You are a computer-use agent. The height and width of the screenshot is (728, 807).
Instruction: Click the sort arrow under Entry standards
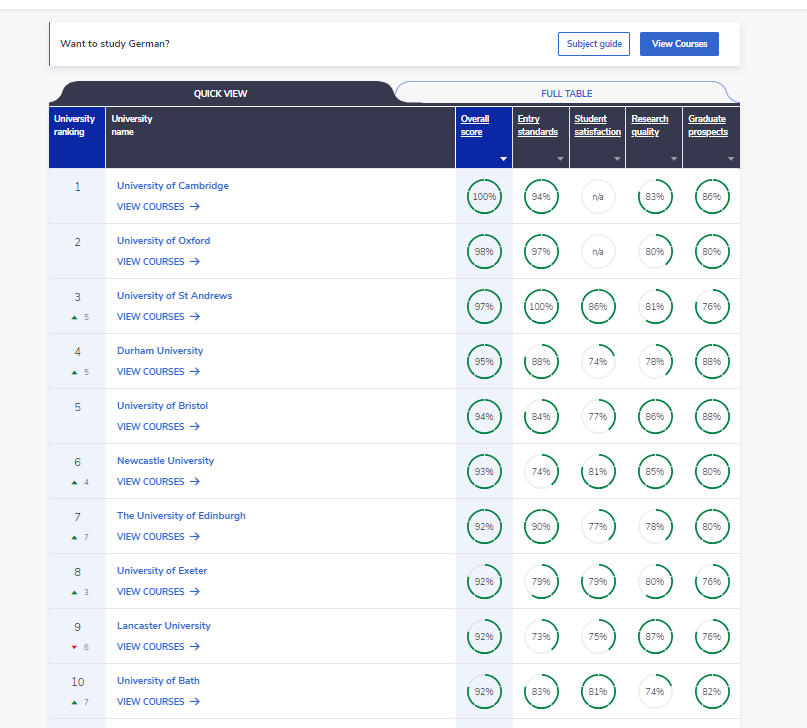560,159
